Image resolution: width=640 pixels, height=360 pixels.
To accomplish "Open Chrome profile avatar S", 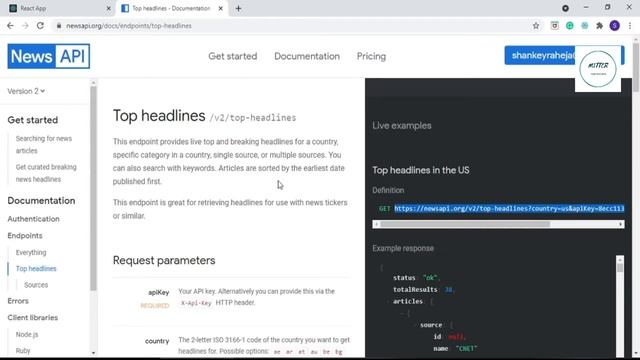I will 615,26.
